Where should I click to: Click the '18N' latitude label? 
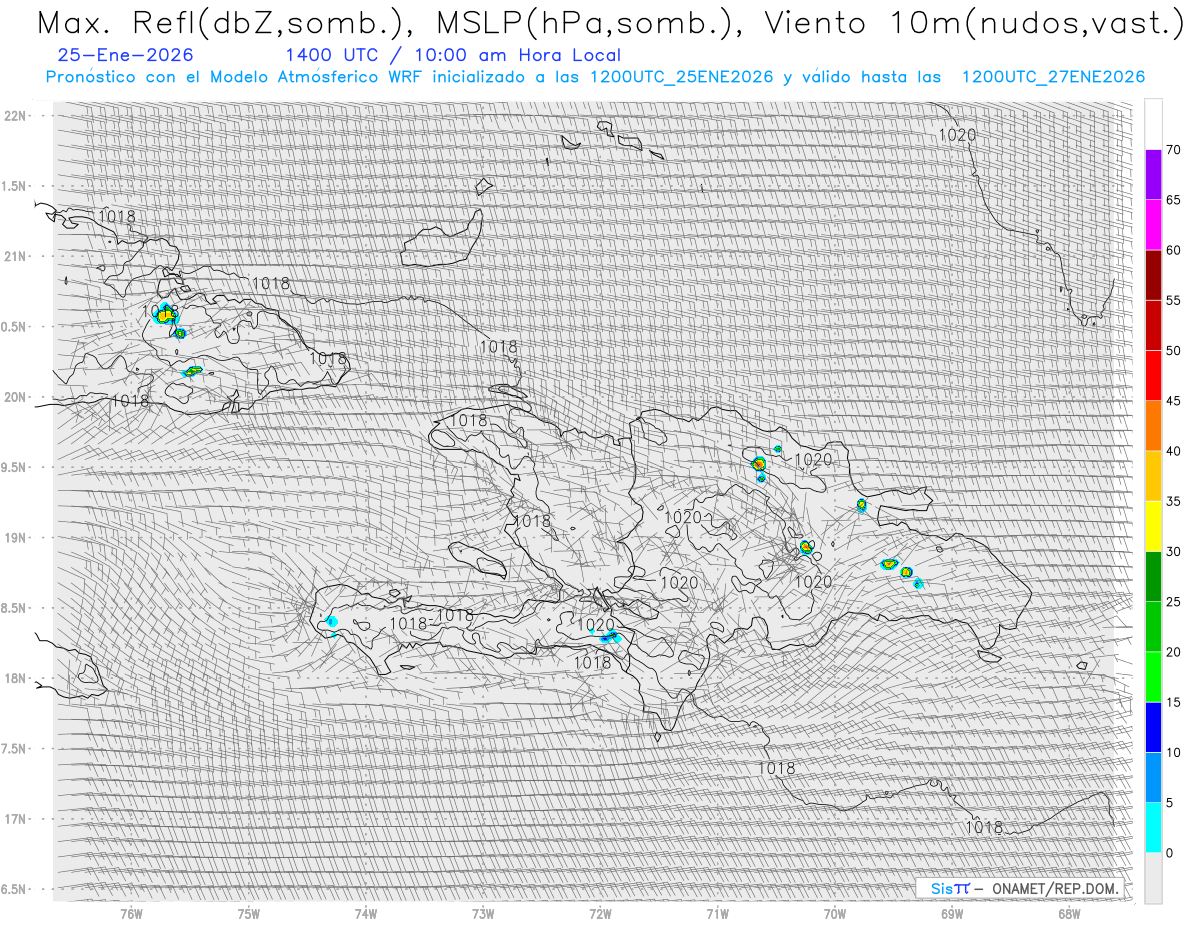(15, 678)
